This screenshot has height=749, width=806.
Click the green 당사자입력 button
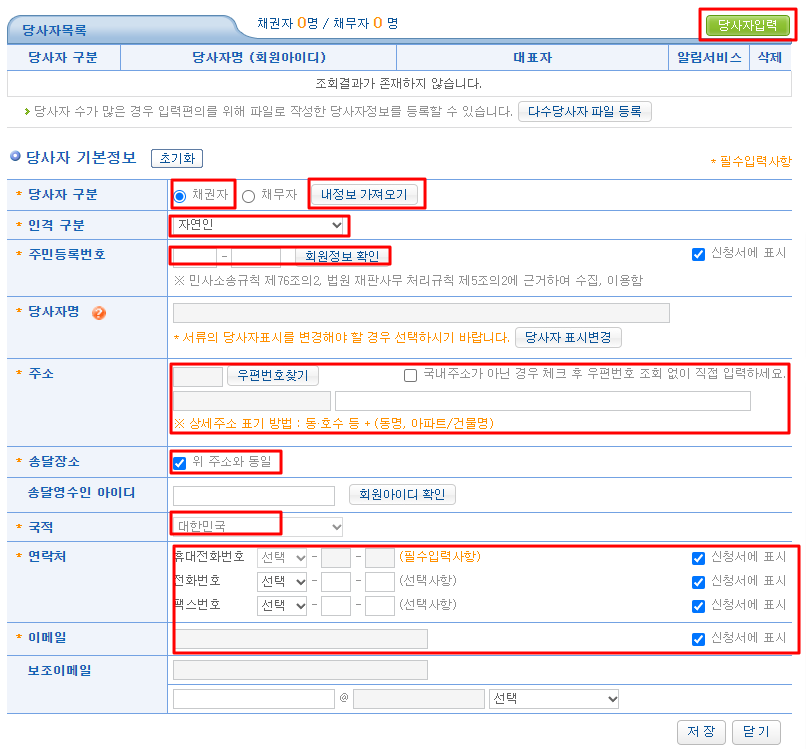point(747,25)
